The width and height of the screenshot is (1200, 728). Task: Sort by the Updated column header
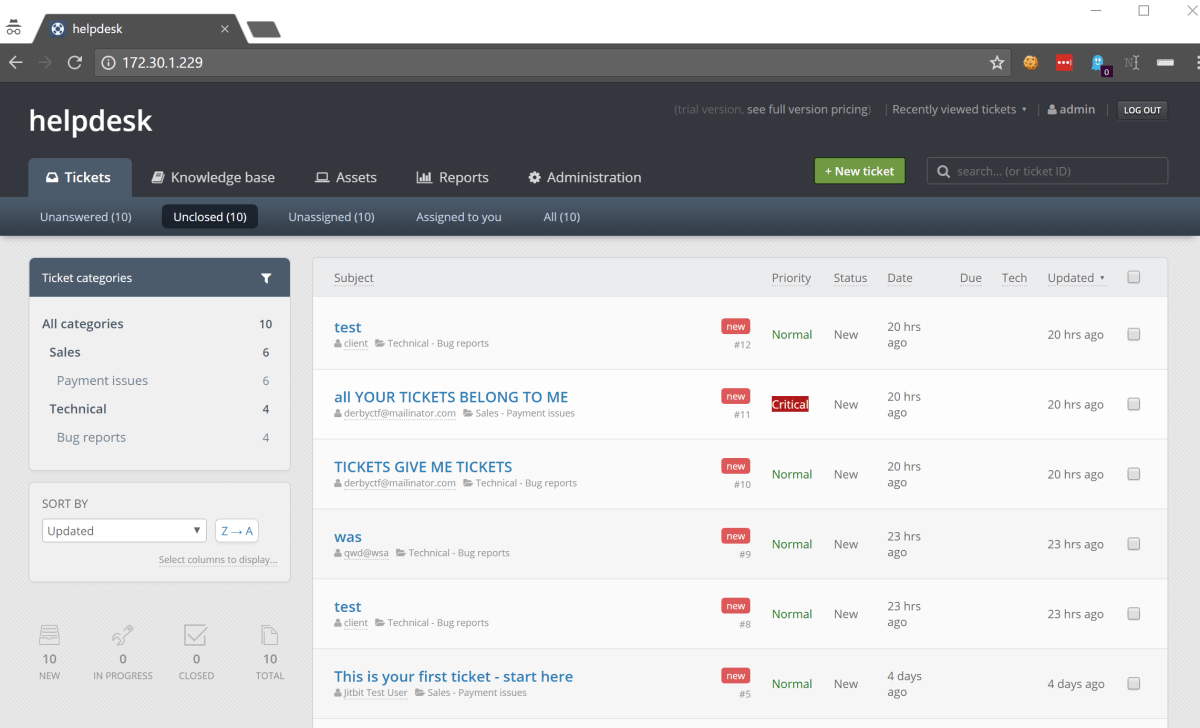[1075, 278]
